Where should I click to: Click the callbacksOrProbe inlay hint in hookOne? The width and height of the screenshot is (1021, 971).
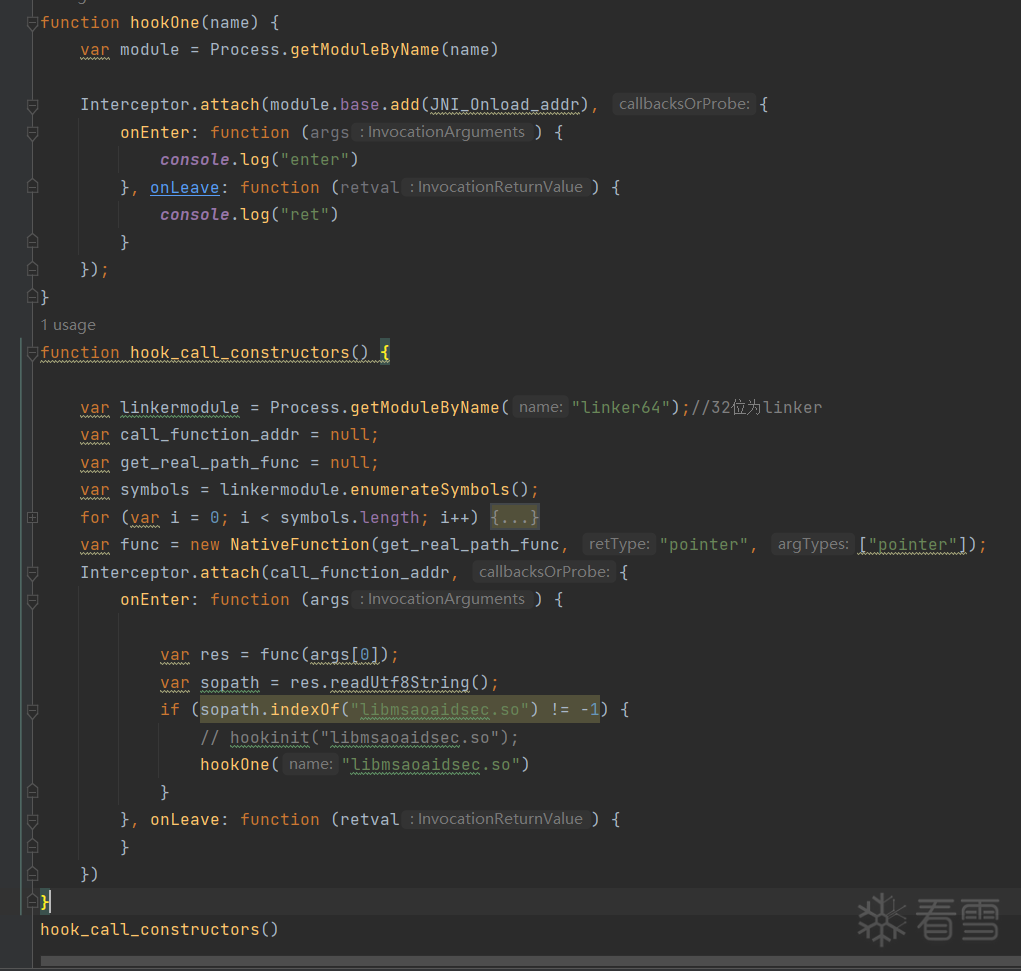684,104
